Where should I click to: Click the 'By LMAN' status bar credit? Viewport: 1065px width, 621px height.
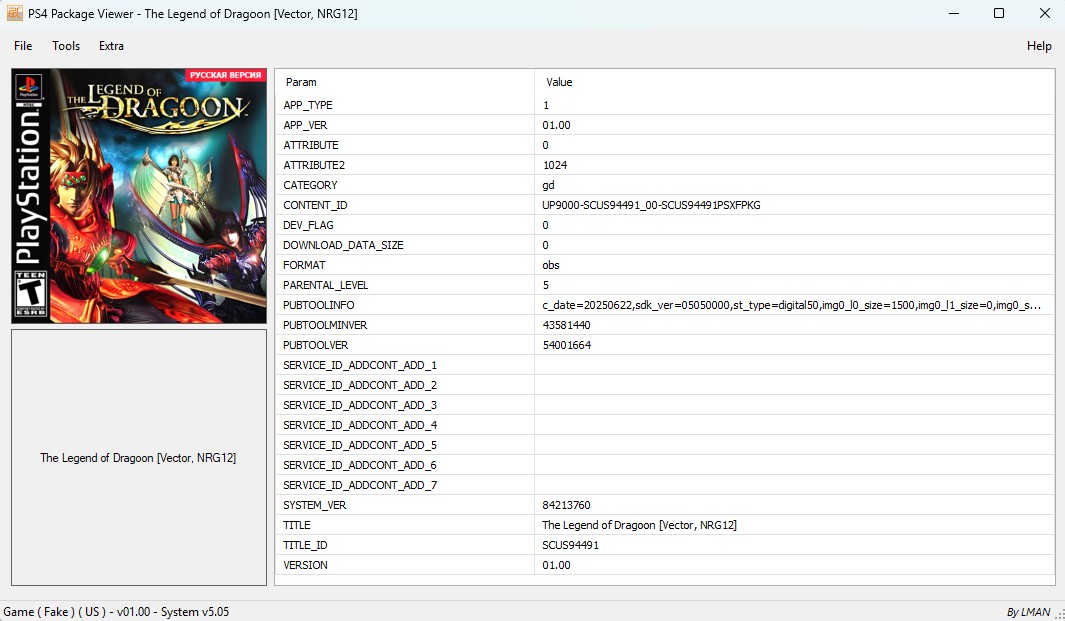click(1028, 612)
